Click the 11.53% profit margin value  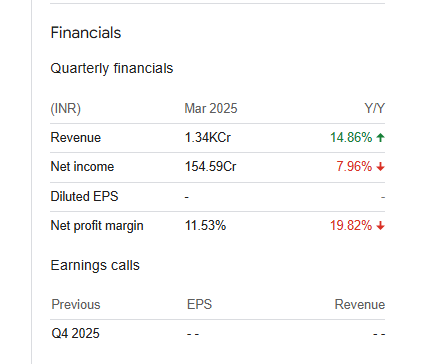205,226
